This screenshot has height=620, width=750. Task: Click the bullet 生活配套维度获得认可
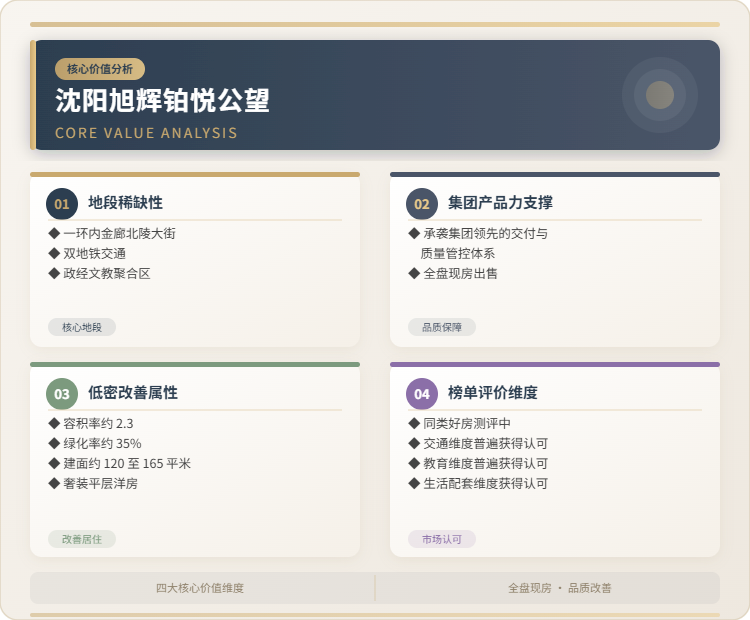coord(478,484)
